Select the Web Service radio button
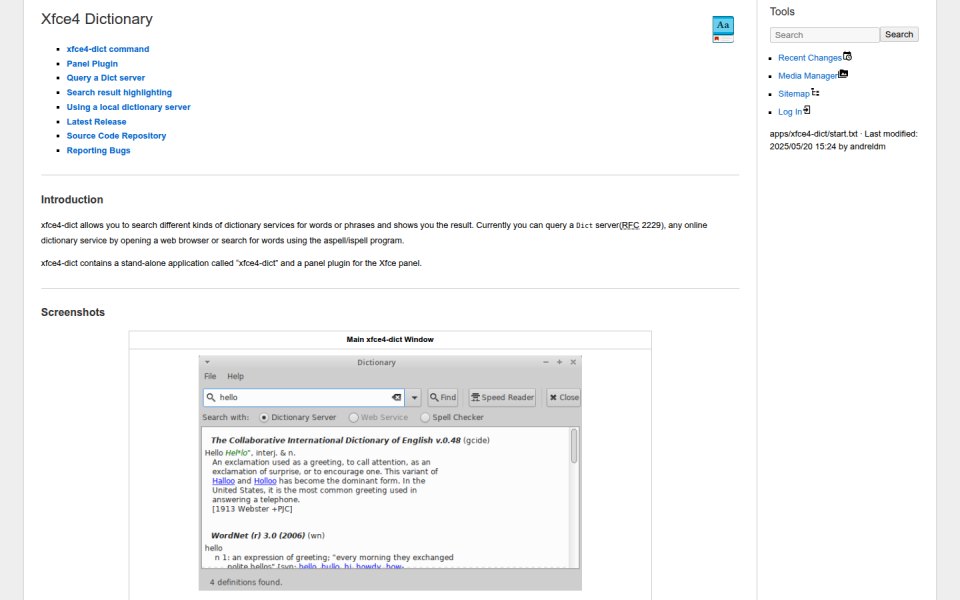 (x=353, y=418)
